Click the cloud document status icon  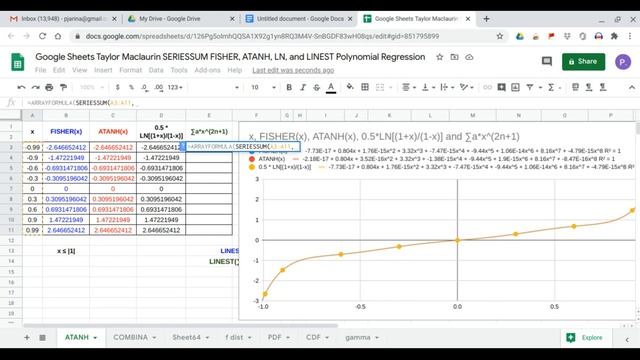pos(469,57)
